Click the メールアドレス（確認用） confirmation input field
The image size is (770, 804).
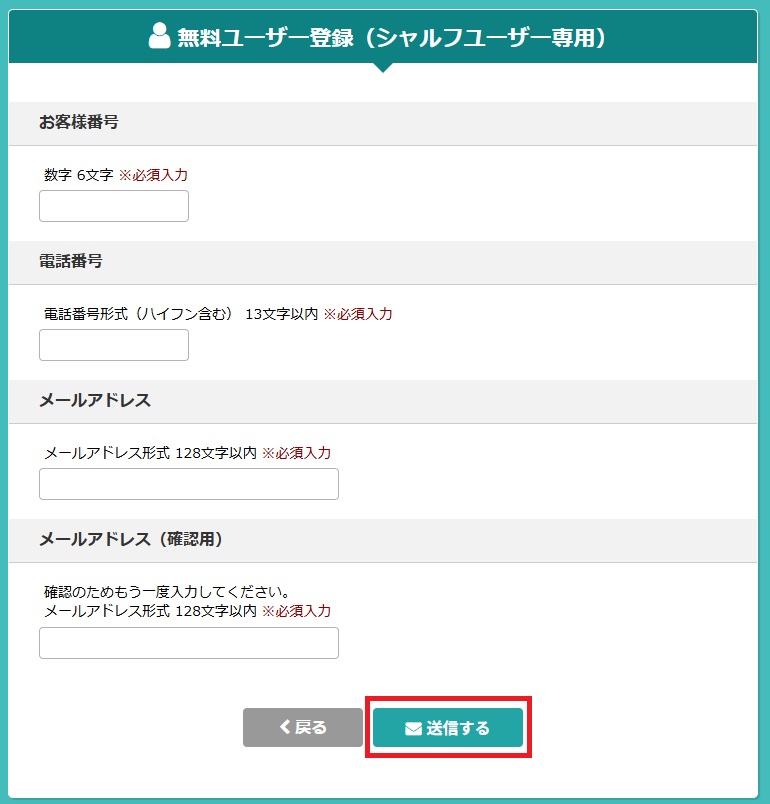point(189,643)
